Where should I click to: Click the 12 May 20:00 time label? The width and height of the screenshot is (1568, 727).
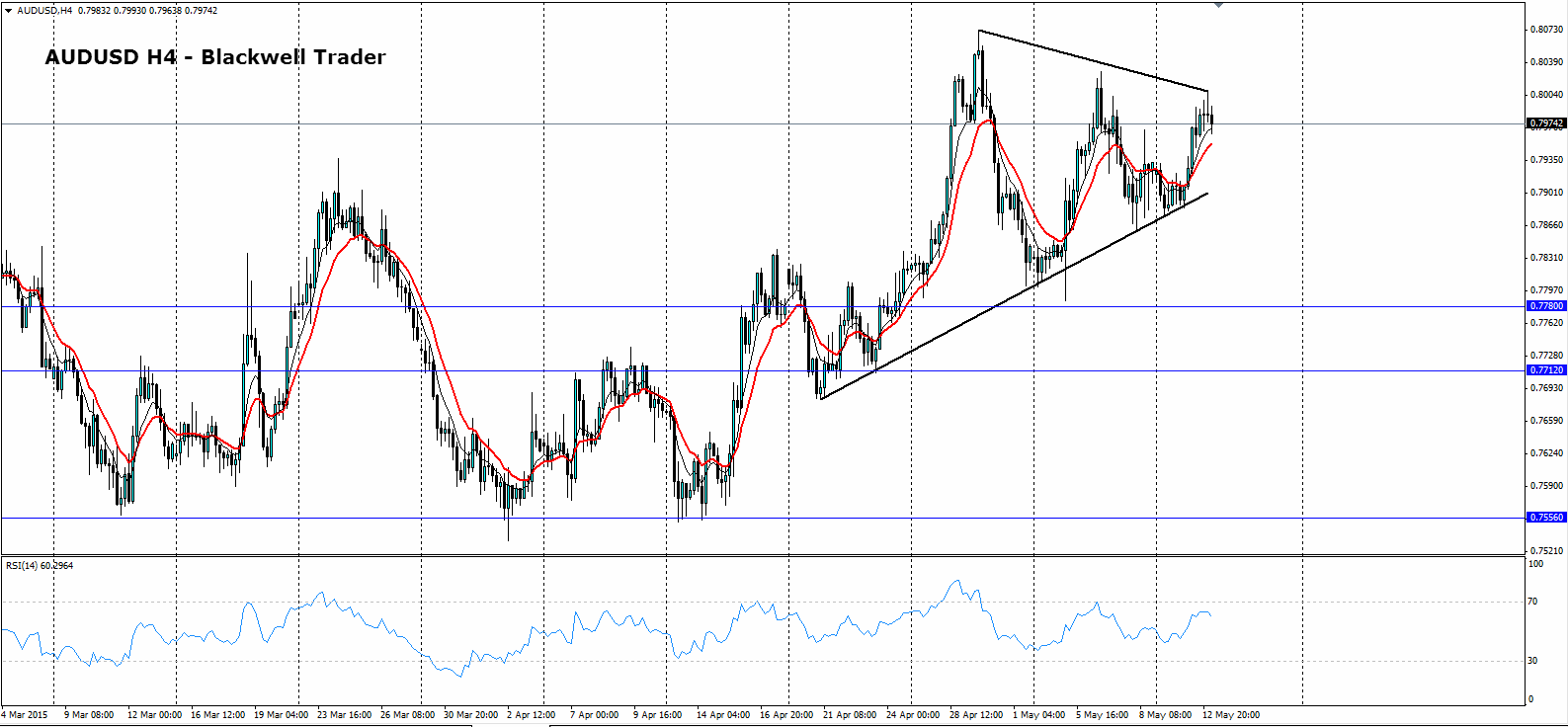pyautogui.click(x=1231, y=714)
